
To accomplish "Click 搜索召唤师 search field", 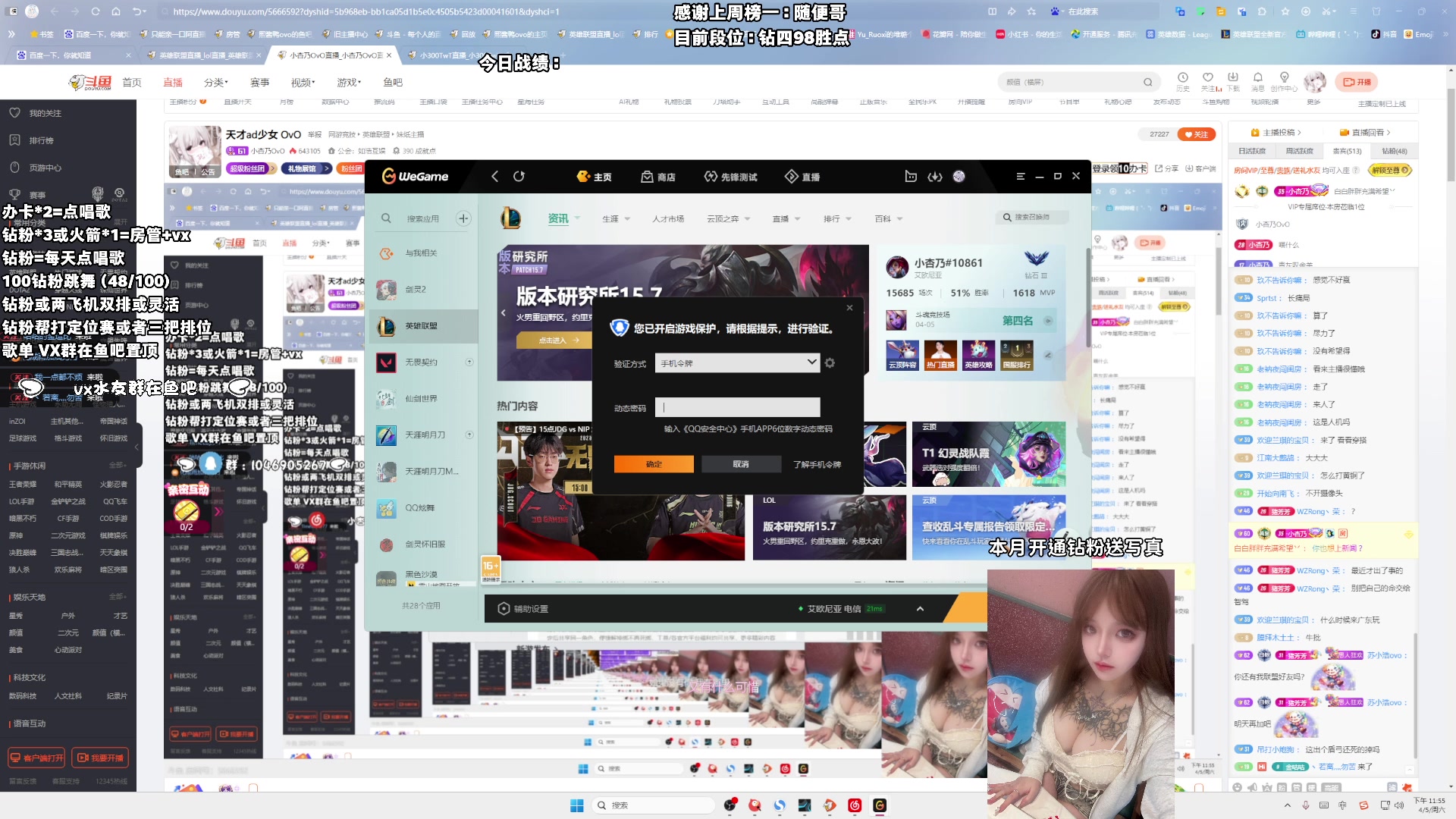I will [x=1031, y=218].
